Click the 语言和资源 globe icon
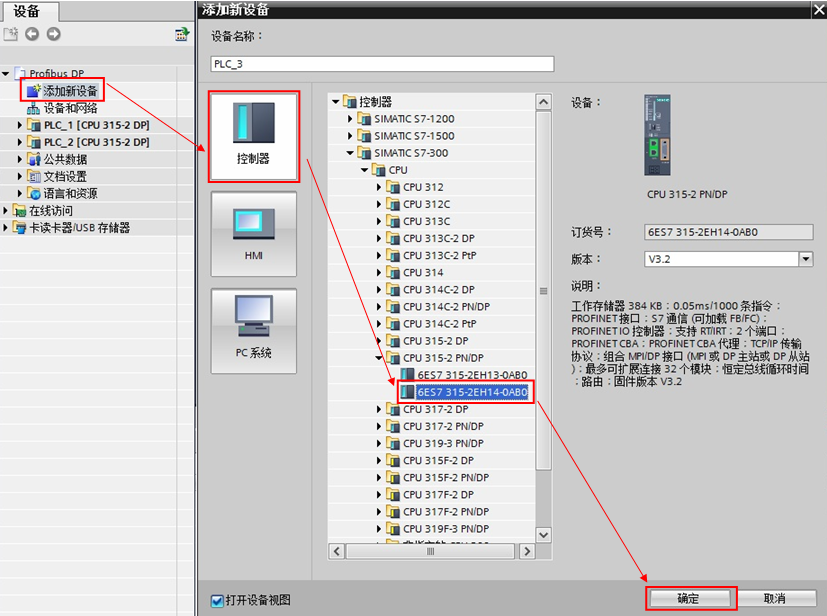 [34, 194]
